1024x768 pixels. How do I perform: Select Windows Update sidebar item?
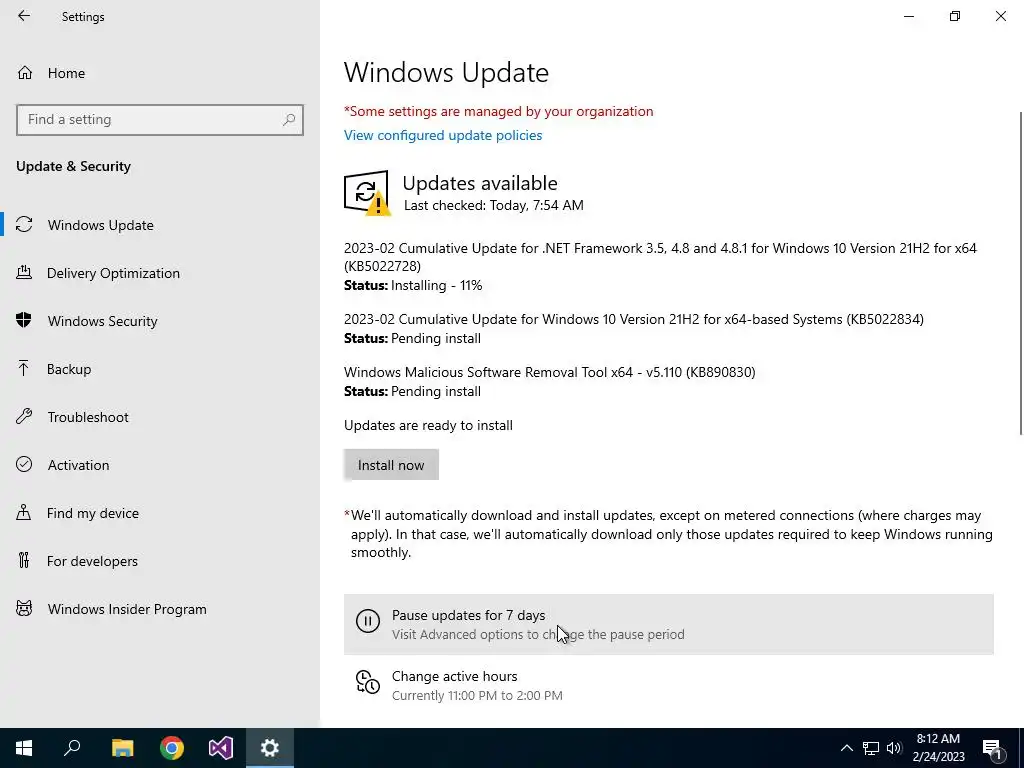160,225
